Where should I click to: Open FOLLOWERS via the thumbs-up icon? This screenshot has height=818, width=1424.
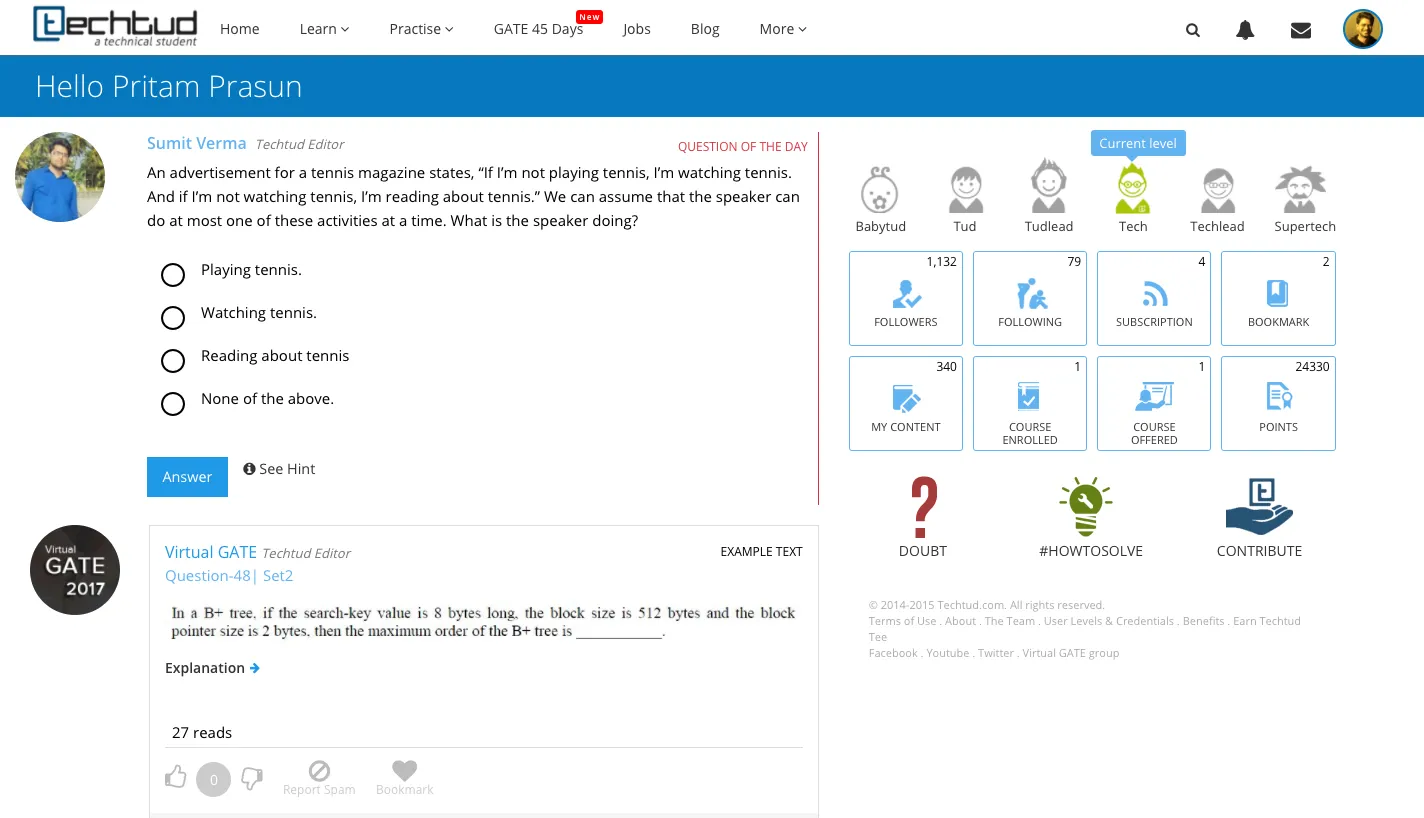(x=905, y=293)
